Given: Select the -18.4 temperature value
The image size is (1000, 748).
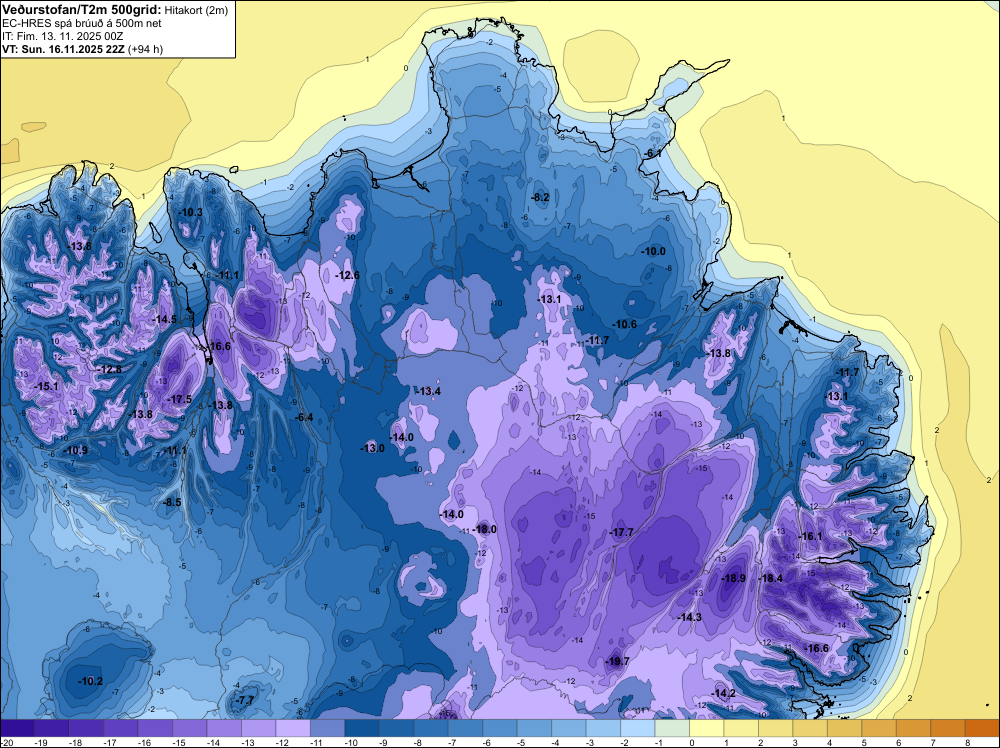Looking at the screenshot, I should [770, 578].
